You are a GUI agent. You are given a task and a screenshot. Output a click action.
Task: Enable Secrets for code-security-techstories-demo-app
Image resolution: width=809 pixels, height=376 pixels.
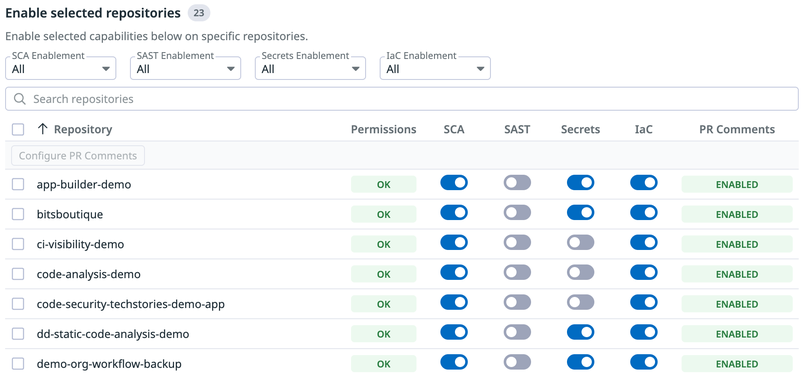[580, 302]
